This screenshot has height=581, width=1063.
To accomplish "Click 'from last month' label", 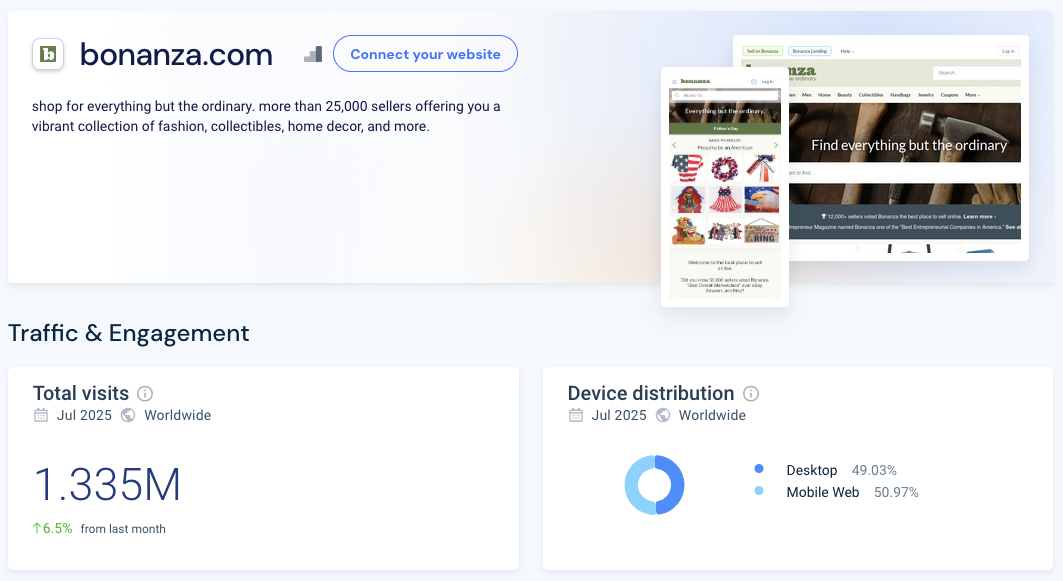I will pos(123,529).
